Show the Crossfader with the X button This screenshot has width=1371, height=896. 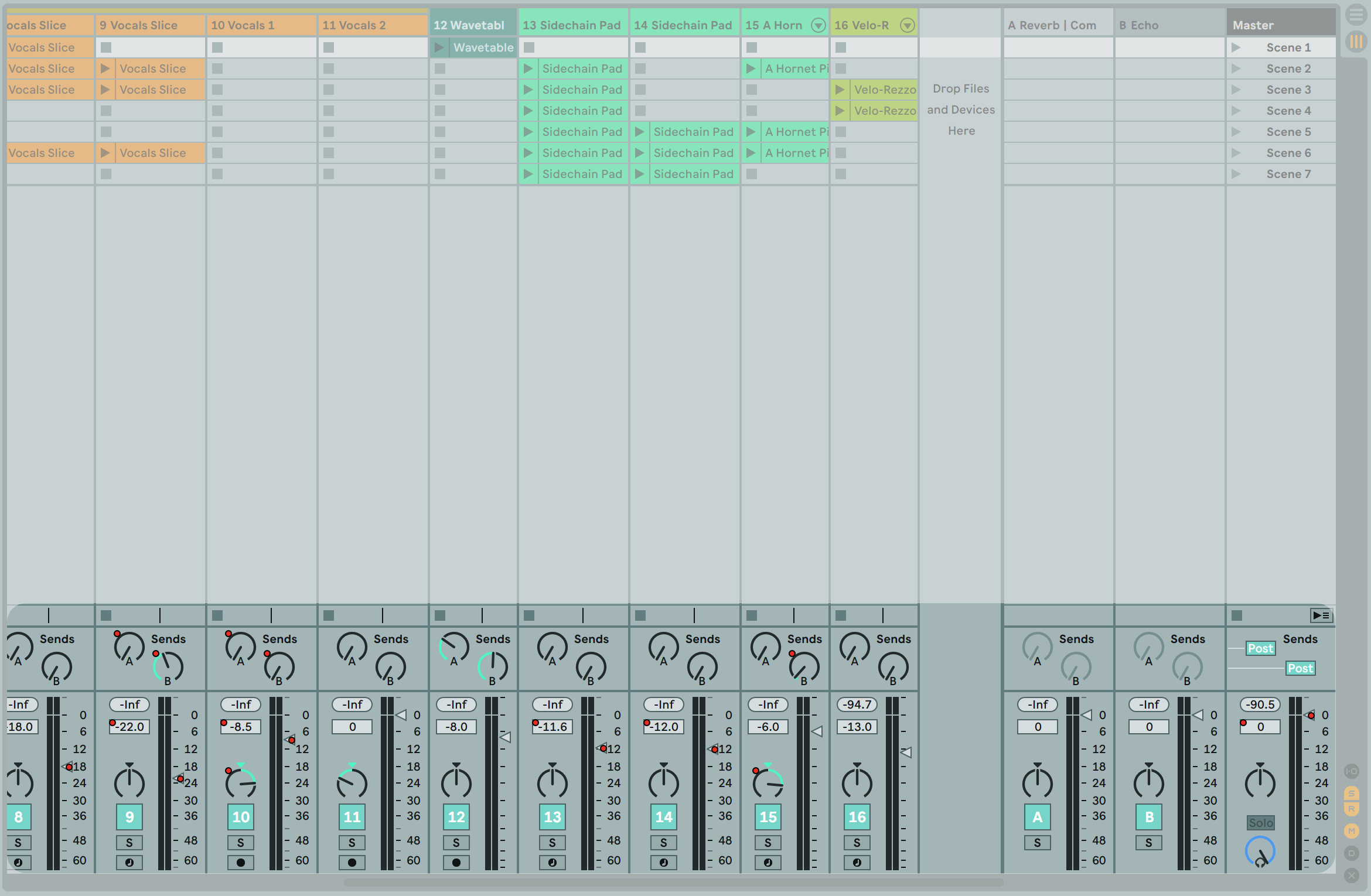1352,876
